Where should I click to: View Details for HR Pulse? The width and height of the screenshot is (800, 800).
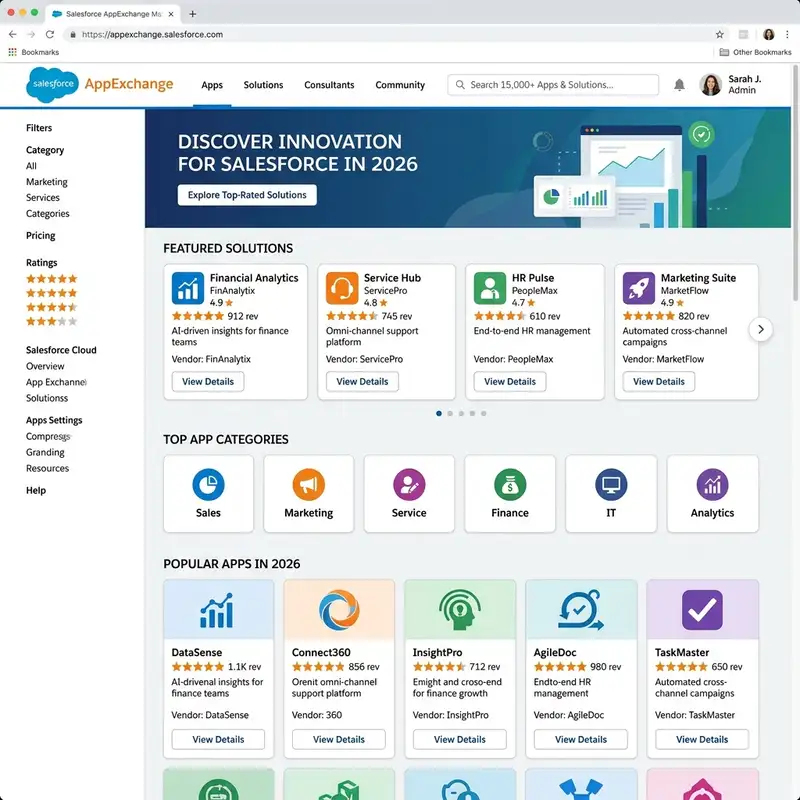(x=510, y=382)
